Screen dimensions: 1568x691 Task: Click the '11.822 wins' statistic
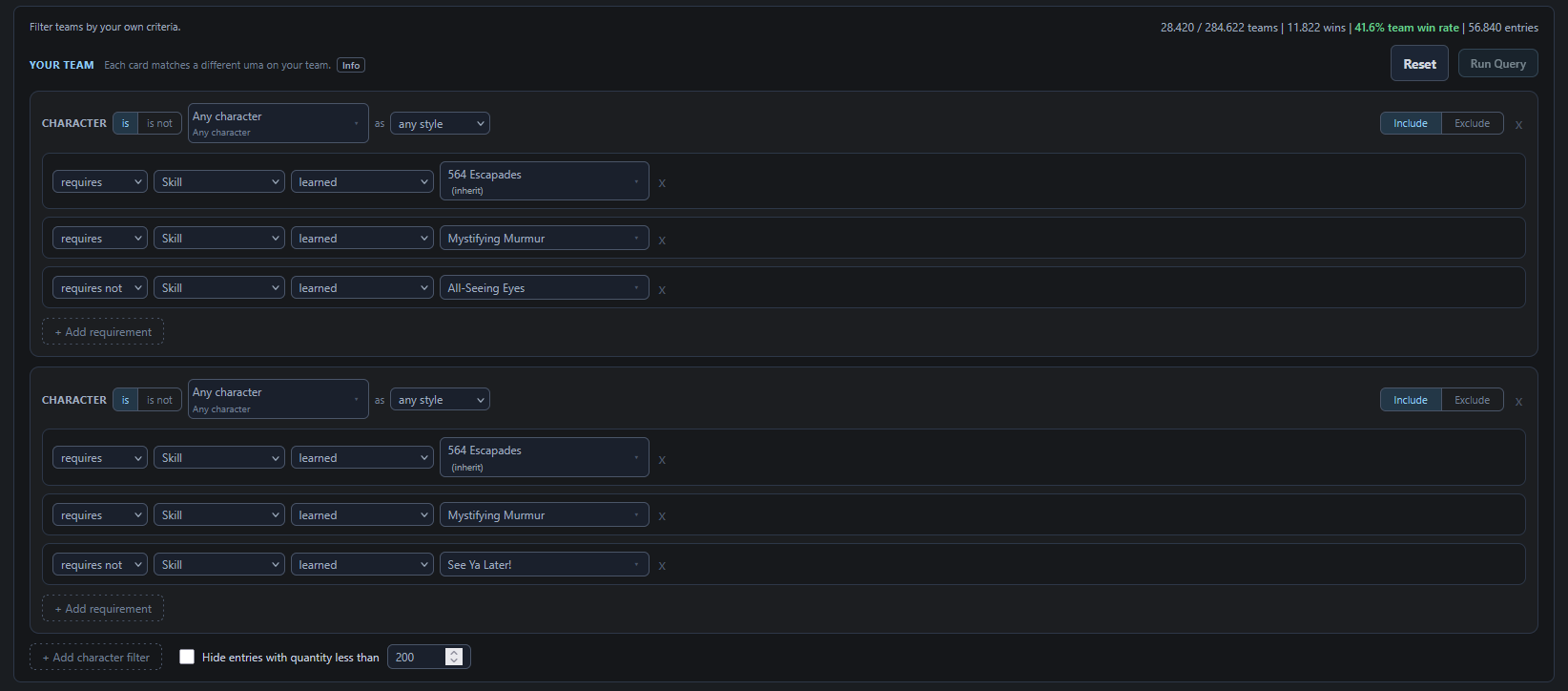click(x=1316, y=28)
